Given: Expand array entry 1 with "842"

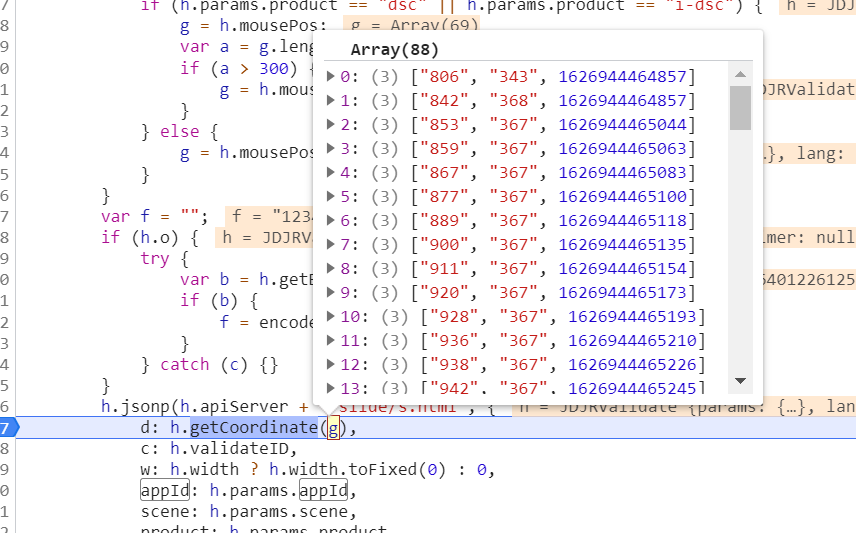Looking at the screenshot, I should (330, 100).
